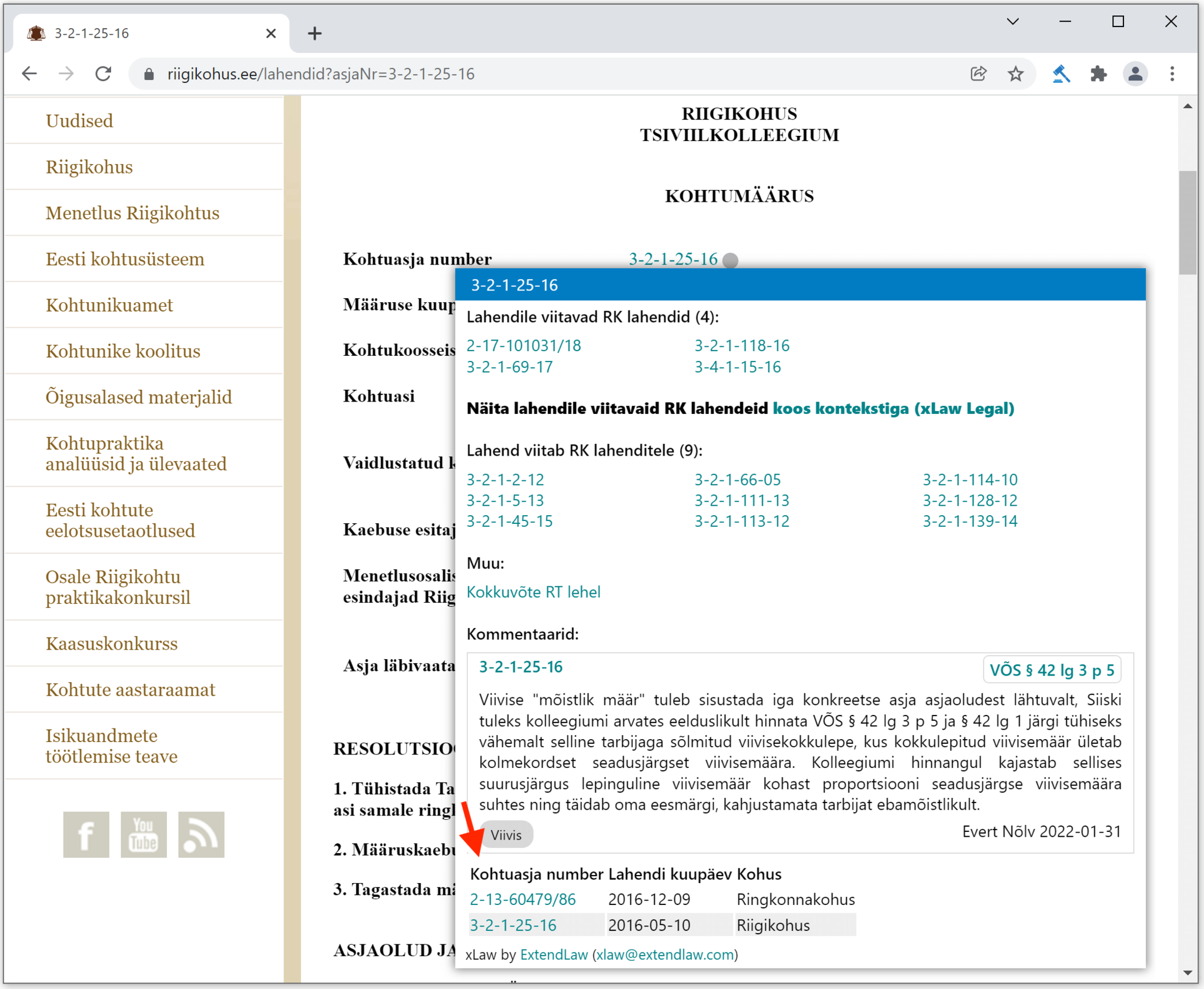Open Facebook via sidebar icon
1204x989 pixels.
tap(86, 834)
